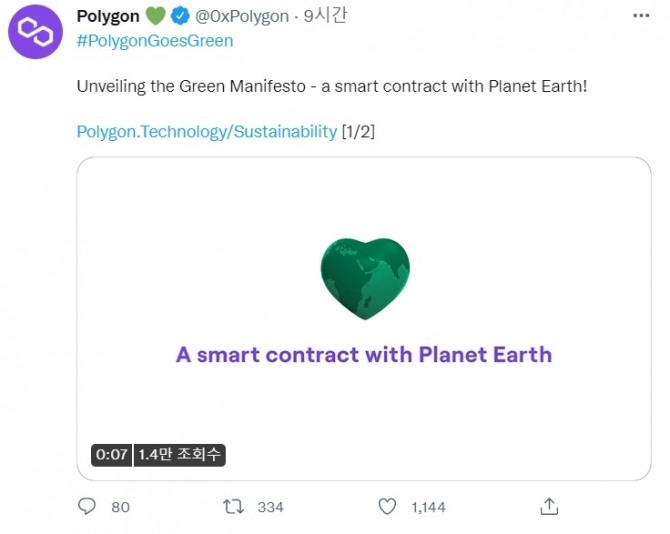Open the #PolygonGoesGreen hashtag

[155, 41]
